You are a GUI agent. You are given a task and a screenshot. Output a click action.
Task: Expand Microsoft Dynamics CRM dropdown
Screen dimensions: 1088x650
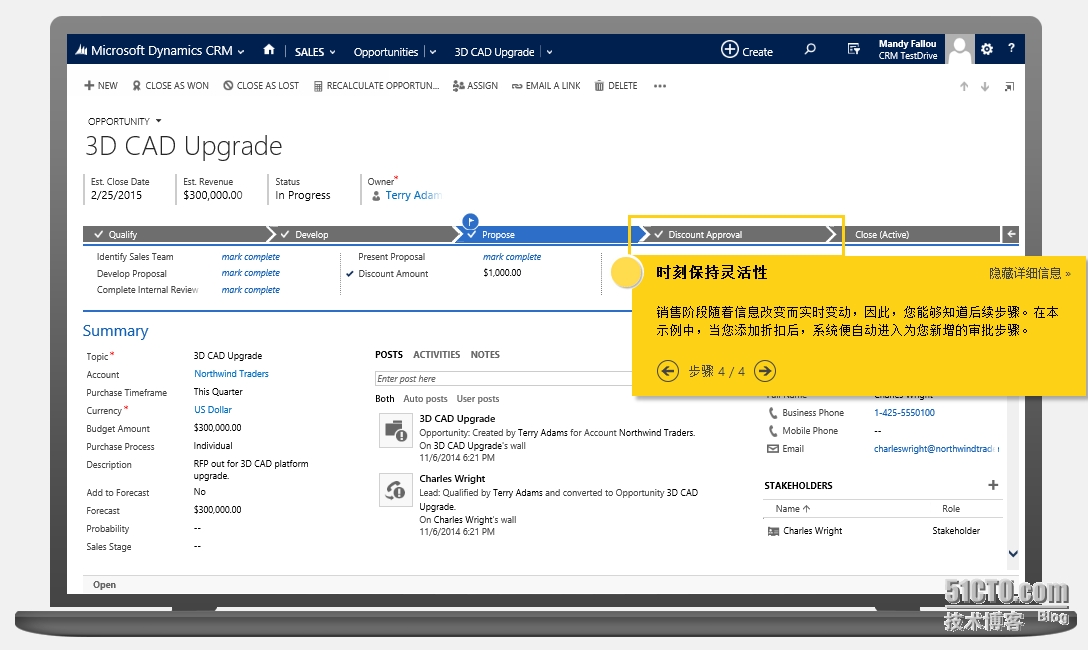tap(241, 52)
